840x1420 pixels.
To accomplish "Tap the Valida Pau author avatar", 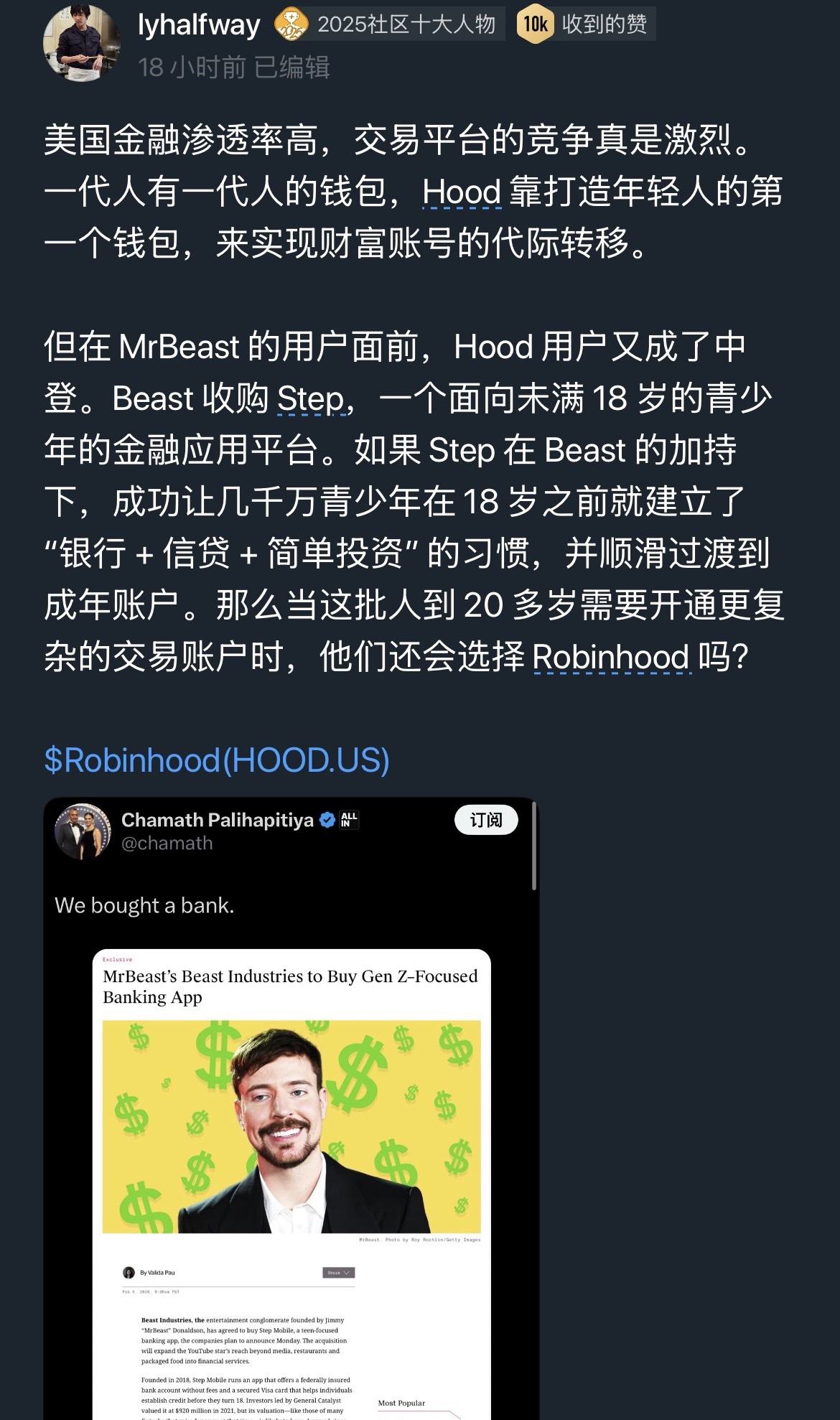I will coord(129,1273).
